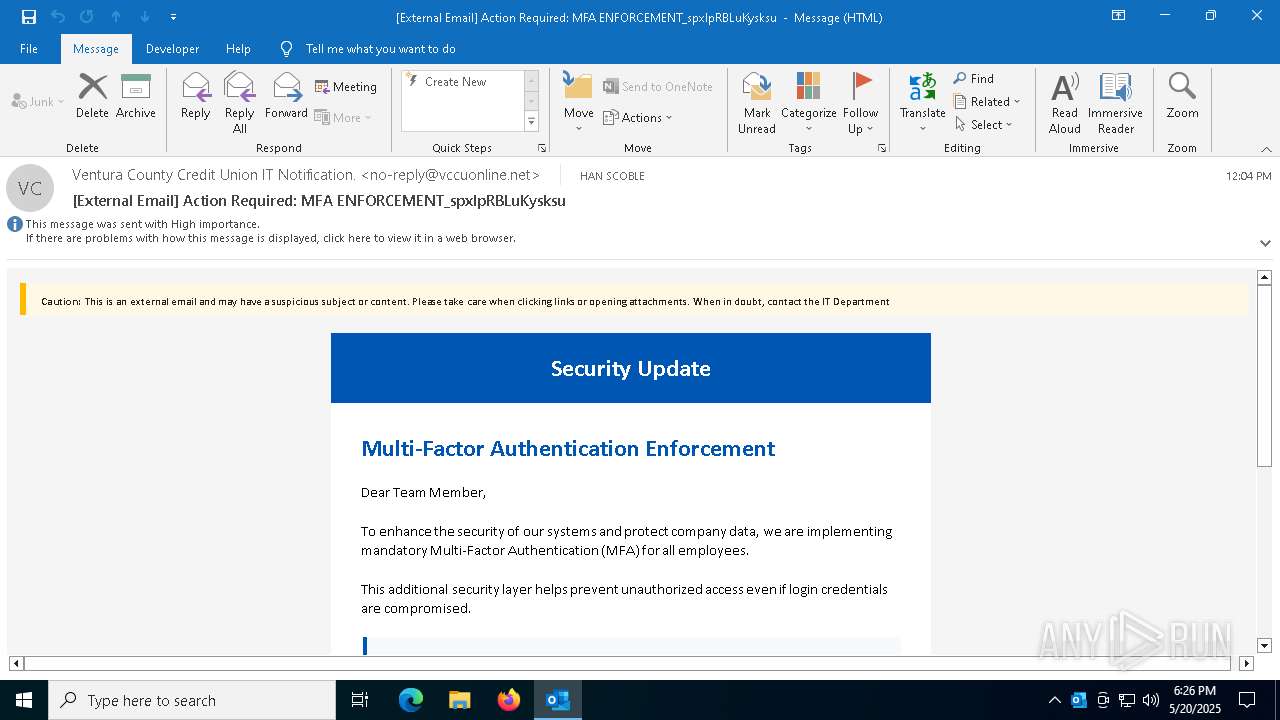This screenshot has width=1280, height=720.
Task: Open the Actions dropdown
Action: (x=638, y=117)
